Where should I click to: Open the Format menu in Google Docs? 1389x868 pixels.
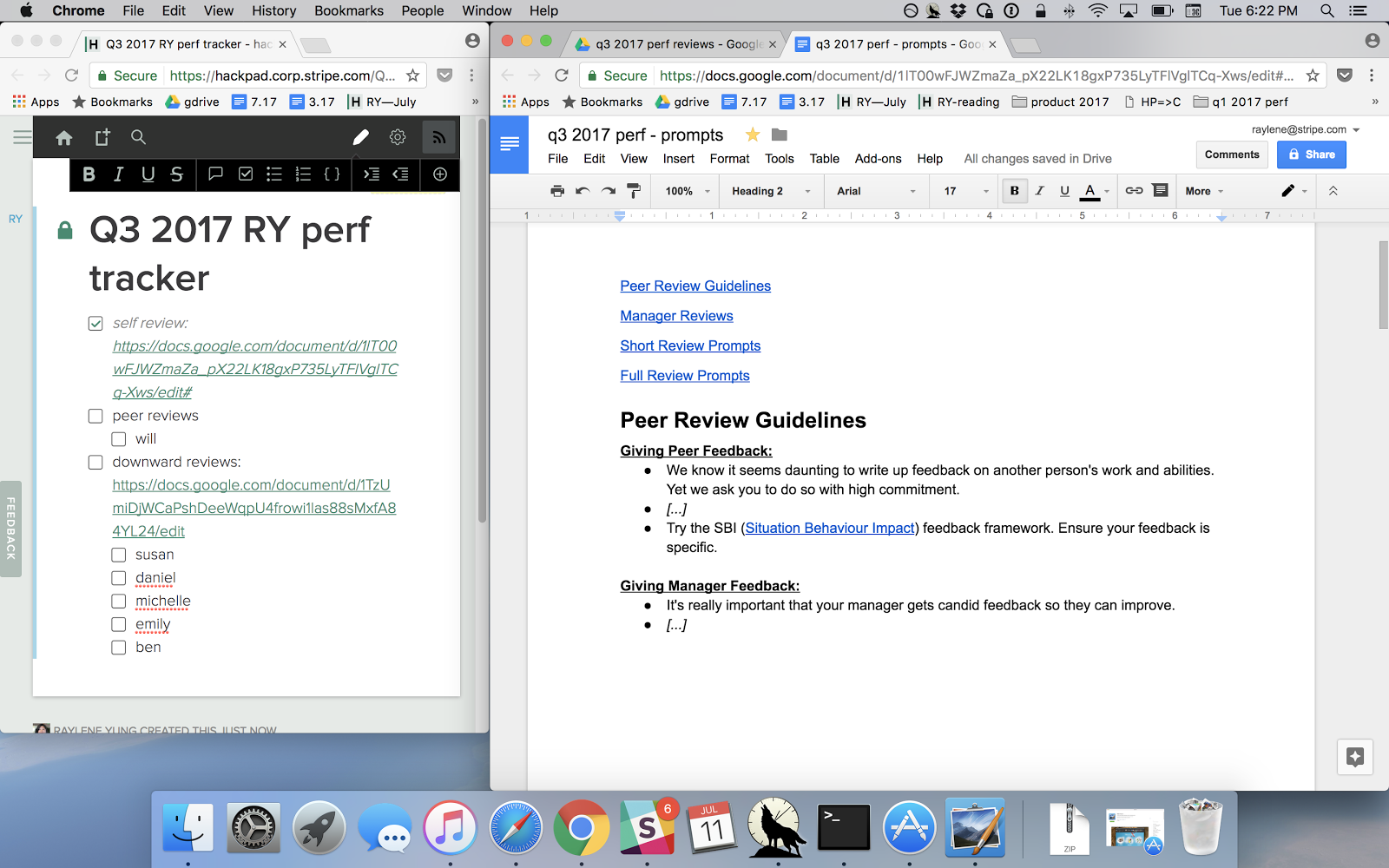tap(729, 159)
